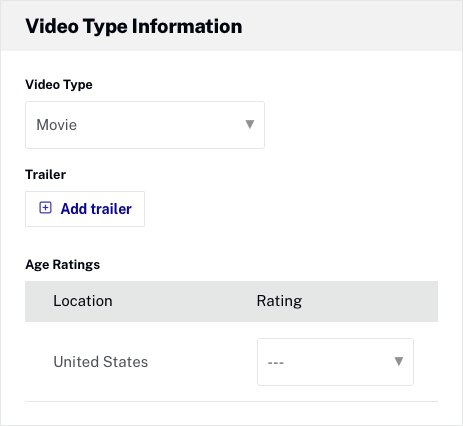Click the Add trailer link text
The width and height of the screenshot is (463, 426).
point(96,209)
